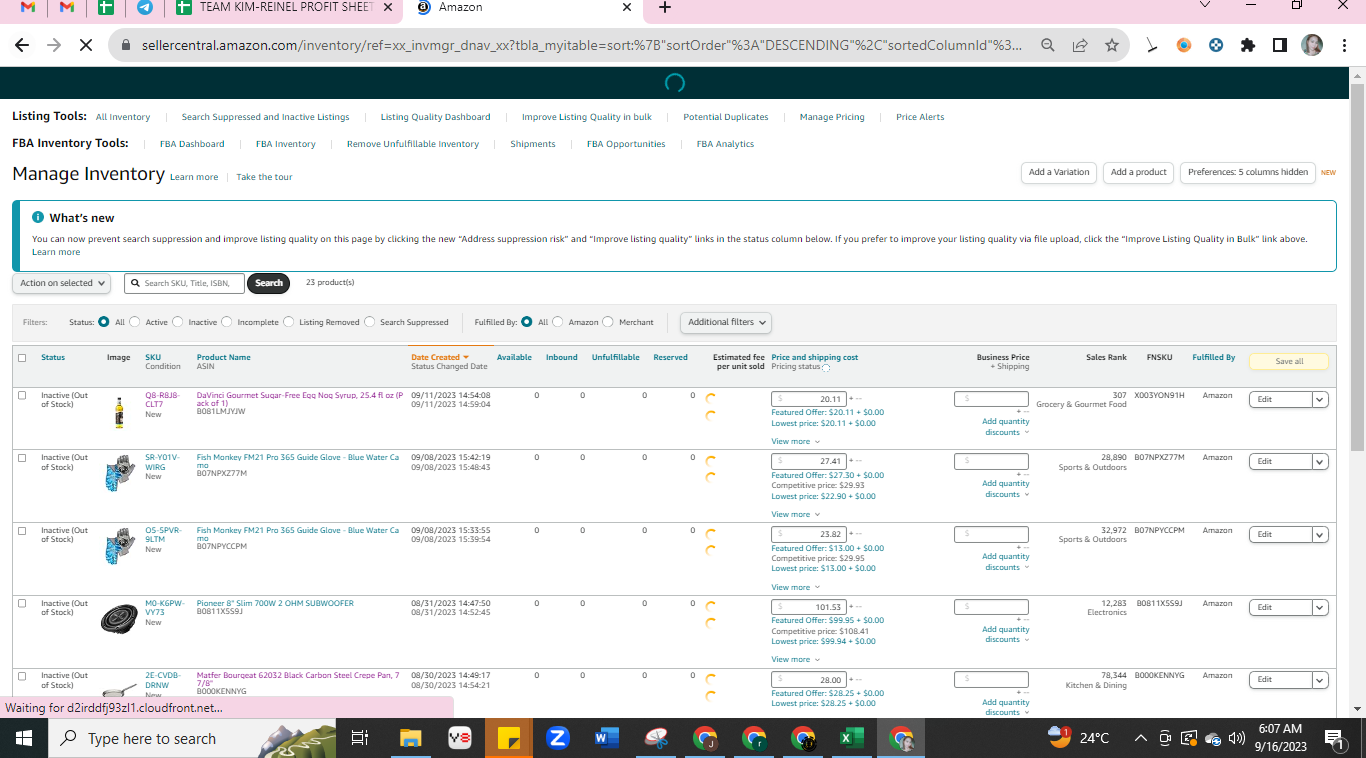The width and height of the screenshot is (1366, 758).
Task: Open Microsoft Word from taskbar
Action: coord(607,738)
